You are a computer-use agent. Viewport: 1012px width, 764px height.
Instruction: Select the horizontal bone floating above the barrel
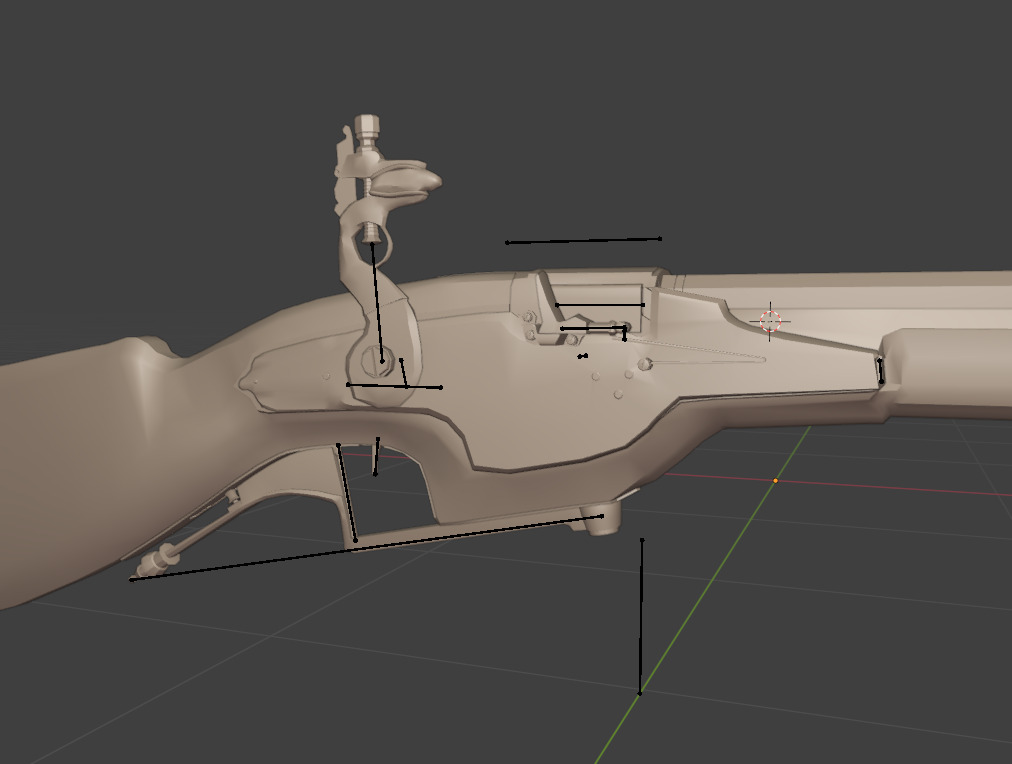click(x=583, y=241)
